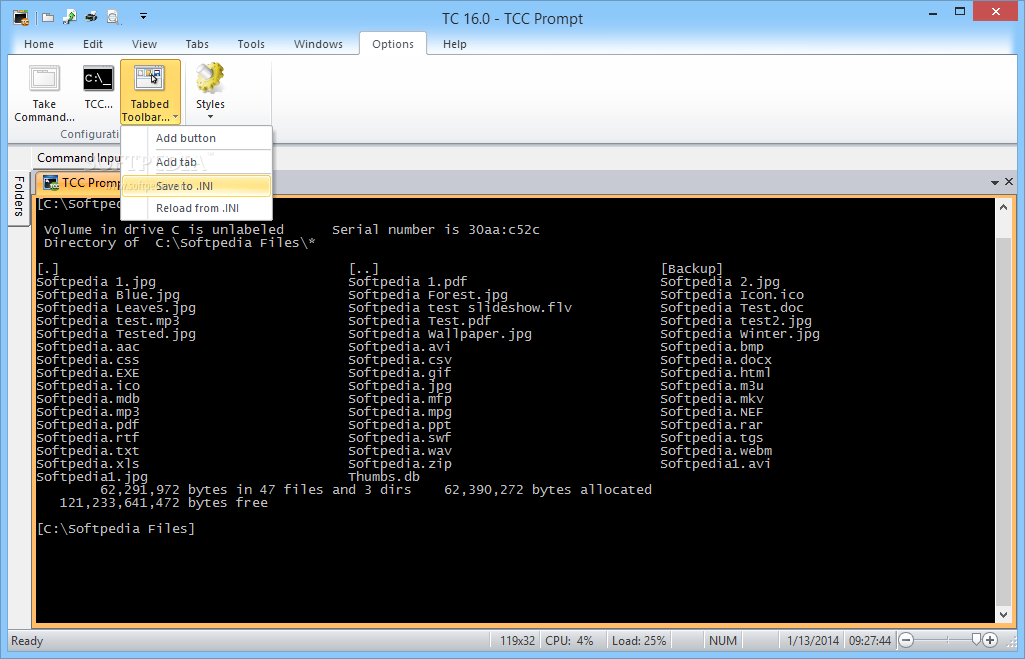1025x659 pixels.
Task: Click Thumbs.db in the listing
Action: click(x=383, y=477)
